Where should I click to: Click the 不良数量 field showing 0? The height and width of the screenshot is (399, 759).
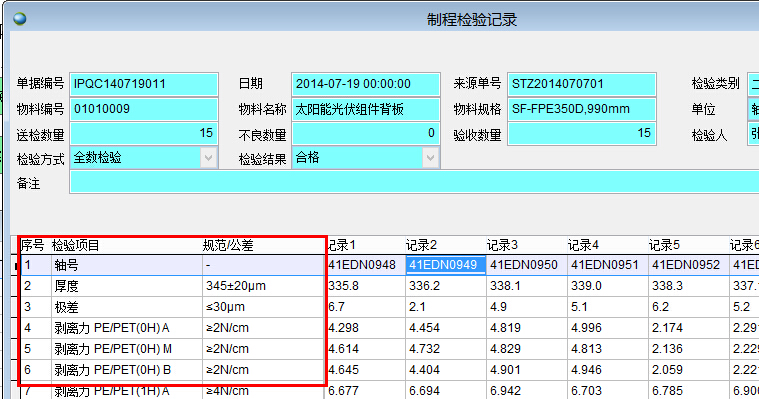coord(365,134)
